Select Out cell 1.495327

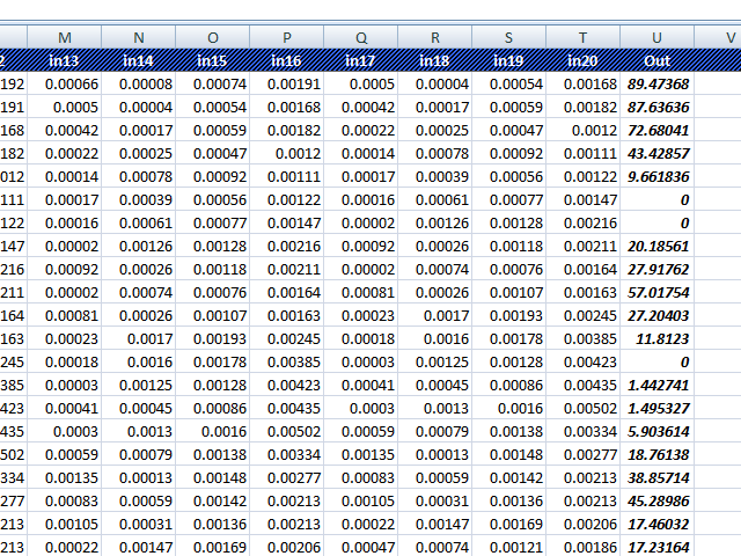pos(657,408)
